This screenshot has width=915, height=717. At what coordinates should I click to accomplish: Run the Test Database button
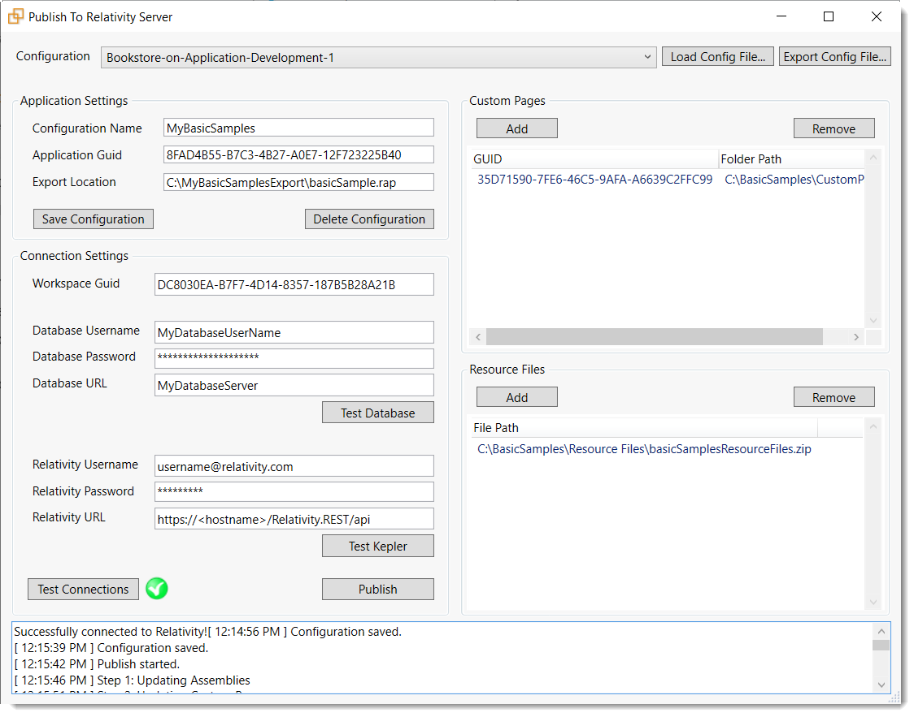(378, 412)
